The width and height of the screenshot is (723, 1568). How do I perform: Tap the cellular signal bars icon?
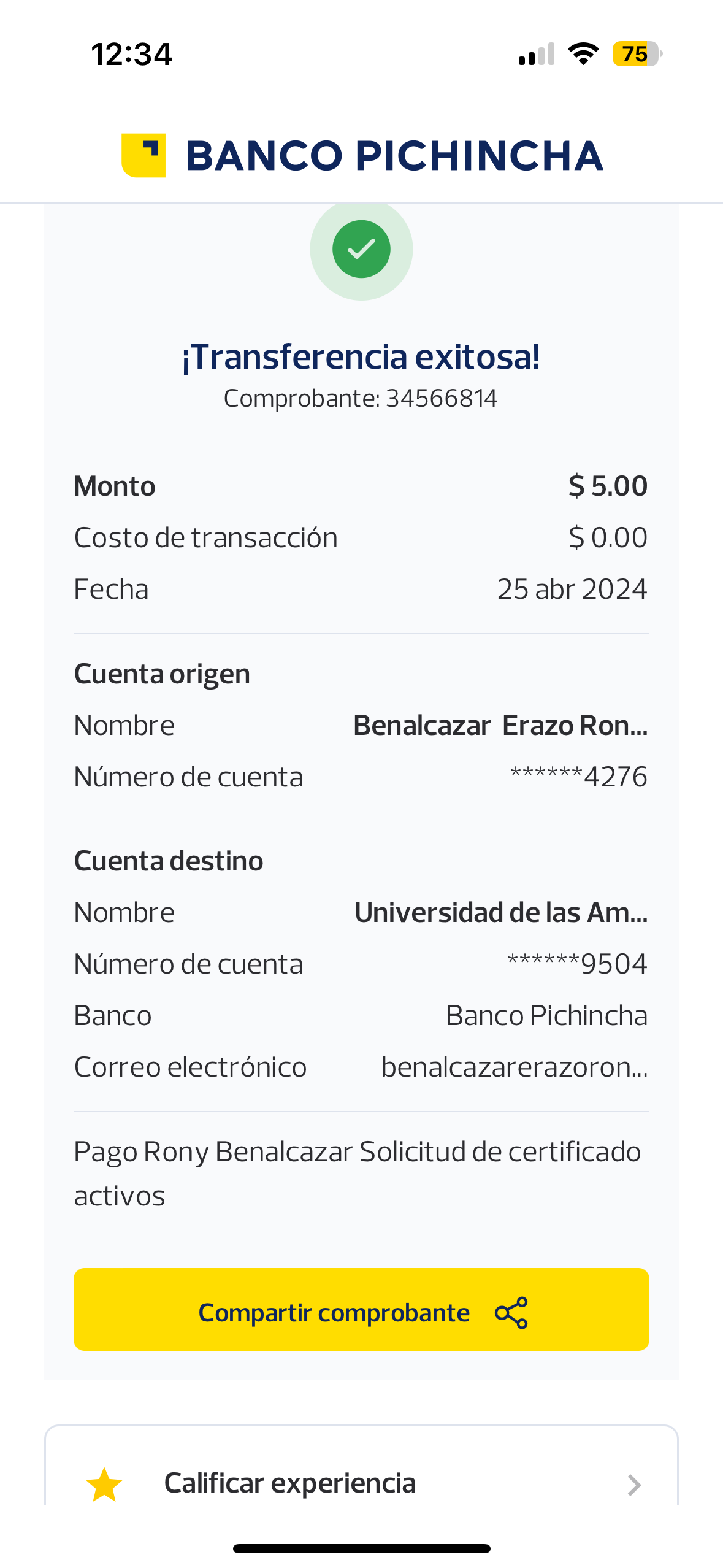point(537,54)
